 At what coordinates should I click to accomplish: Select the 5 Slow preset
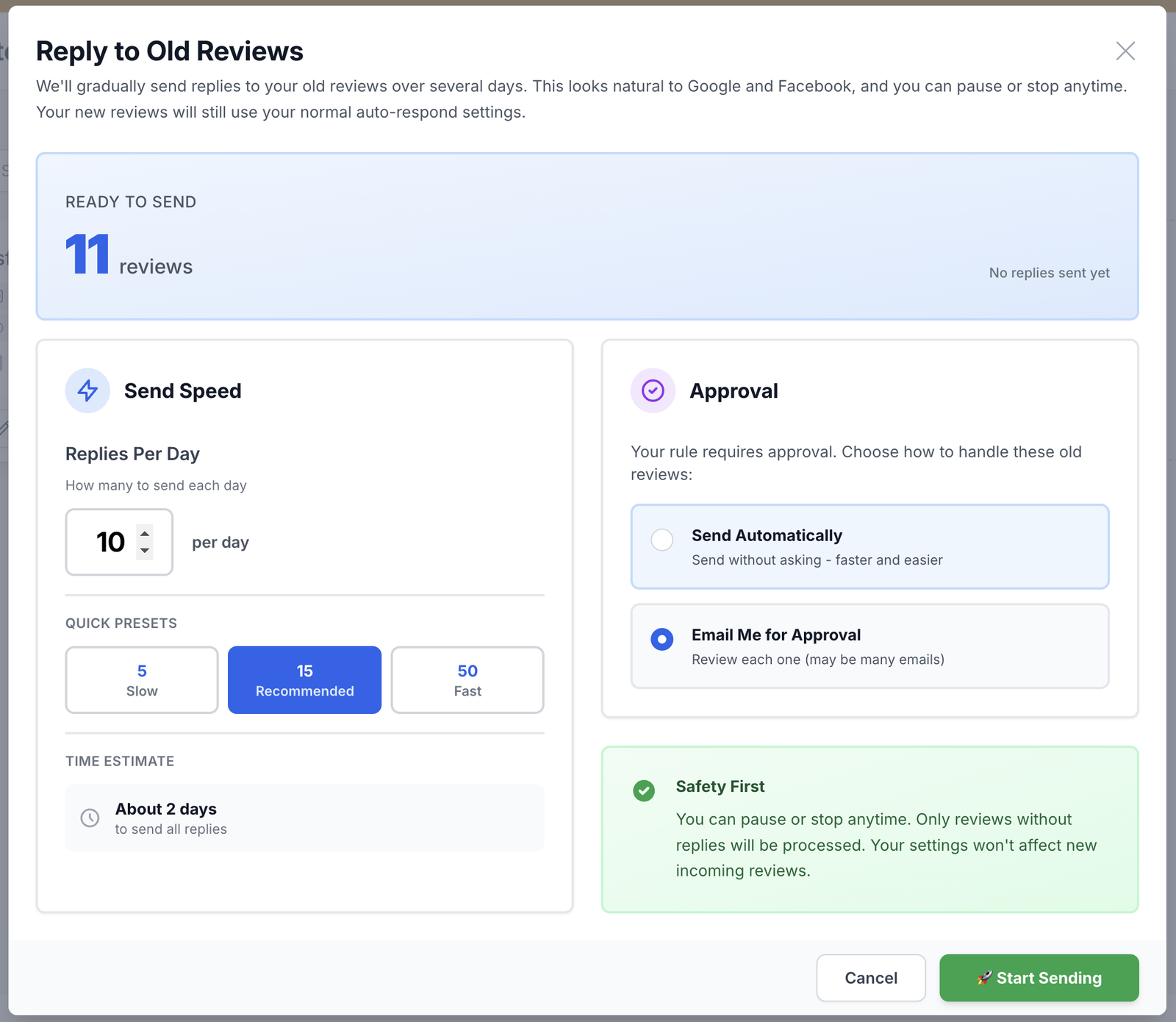pos(141,680)
